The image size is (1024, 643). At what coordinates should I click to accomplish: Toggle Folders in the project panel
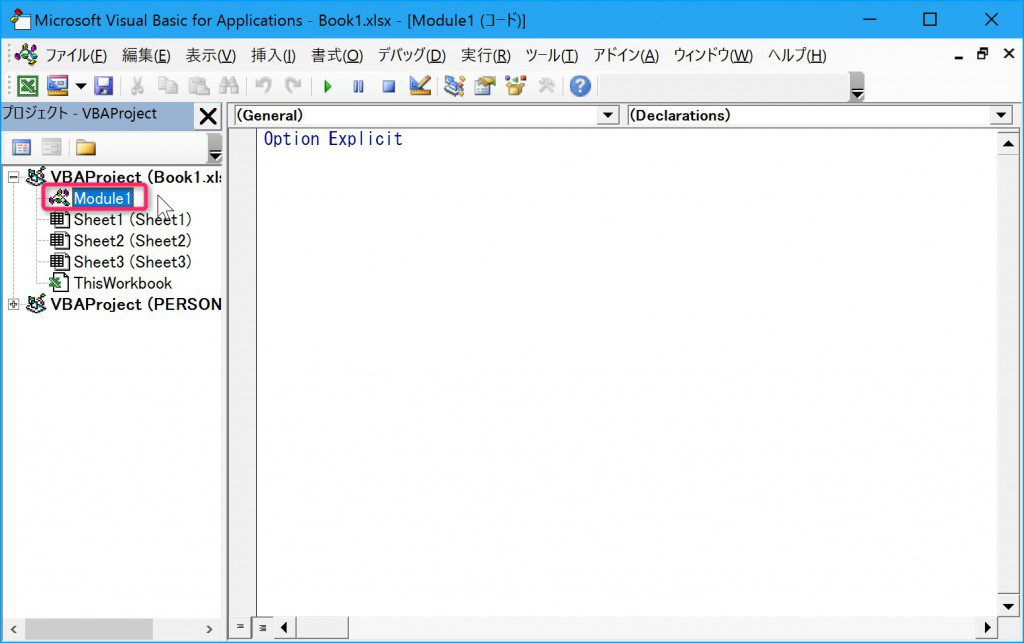coord(86,148)
